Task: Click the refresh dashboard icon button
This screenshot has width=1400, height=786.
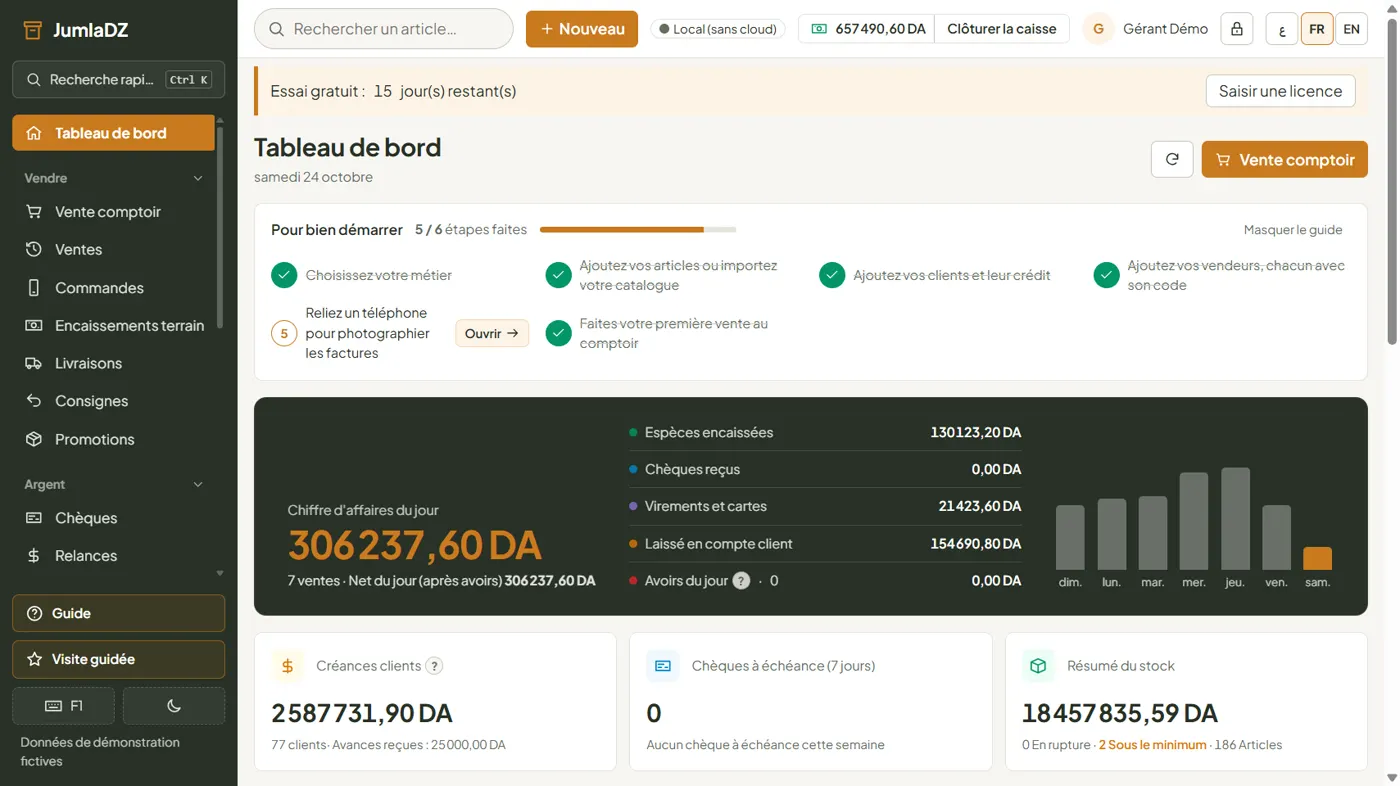Action: pos(1172,159)
